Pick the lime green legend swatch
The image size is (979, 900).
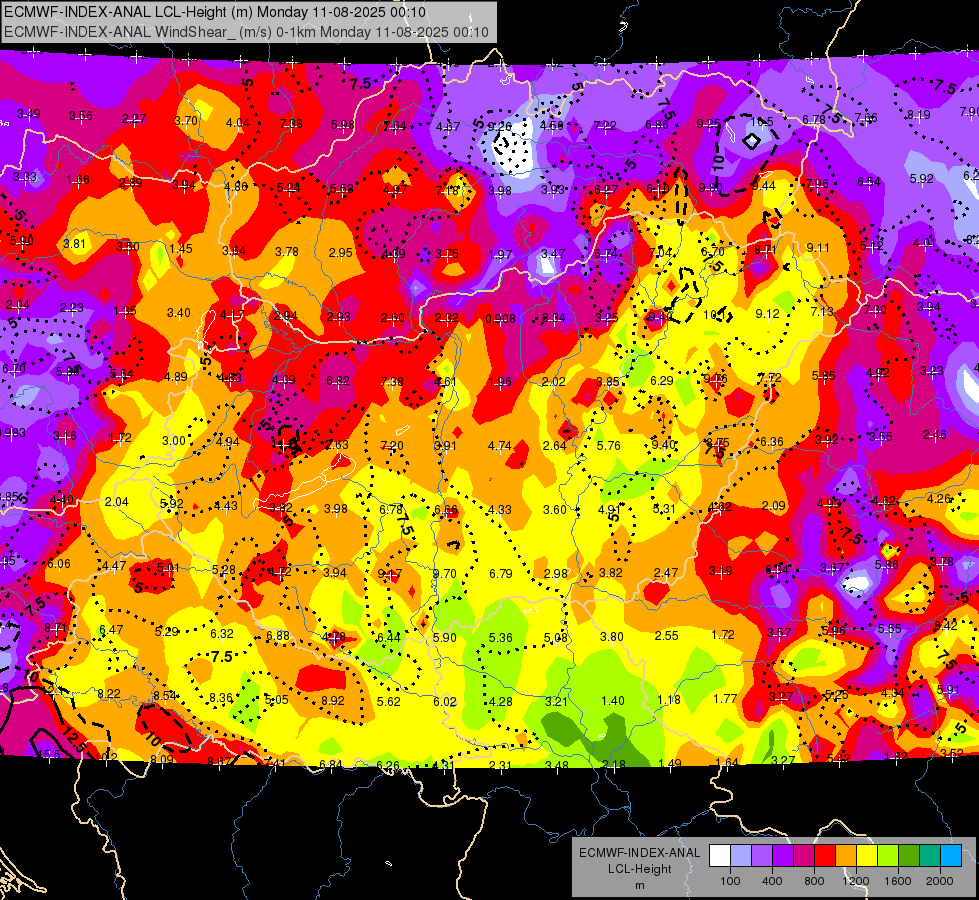888,856
